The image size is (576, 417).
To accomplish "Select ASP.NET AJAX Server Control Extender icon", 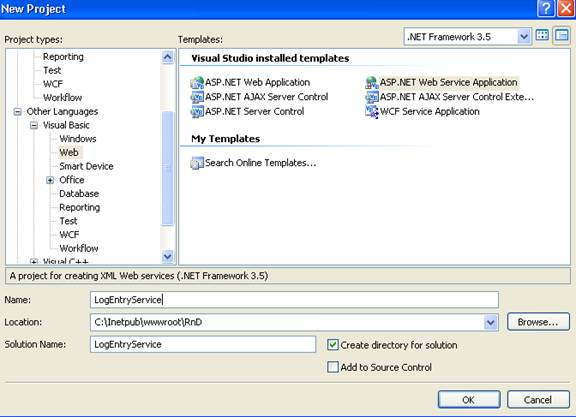I will (372, 97).
